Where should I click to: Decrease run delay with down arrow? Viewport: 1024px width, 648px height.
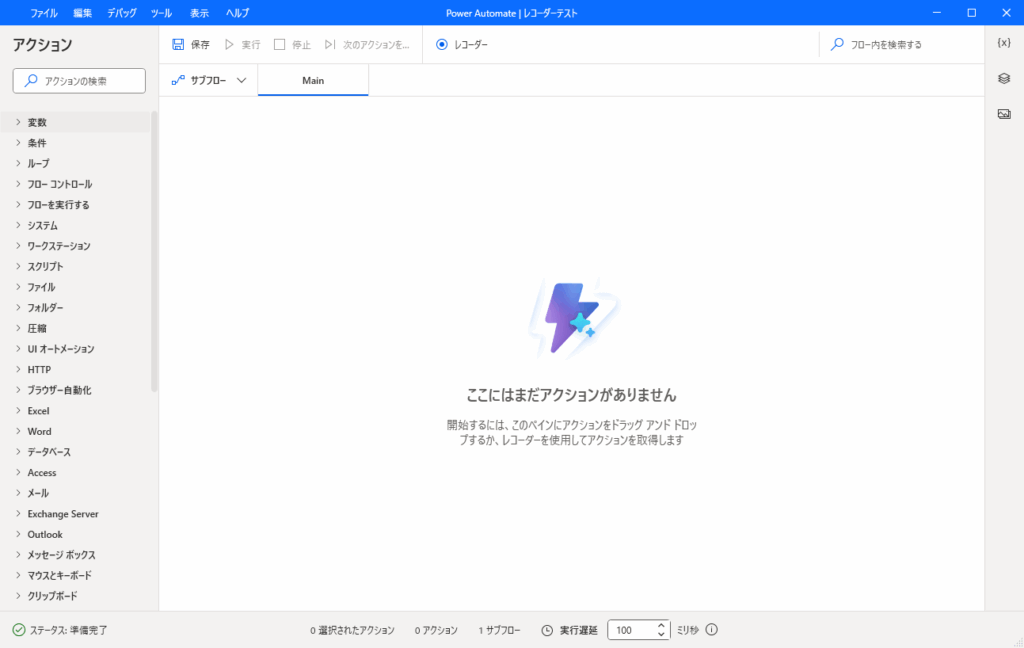point(661,634)
